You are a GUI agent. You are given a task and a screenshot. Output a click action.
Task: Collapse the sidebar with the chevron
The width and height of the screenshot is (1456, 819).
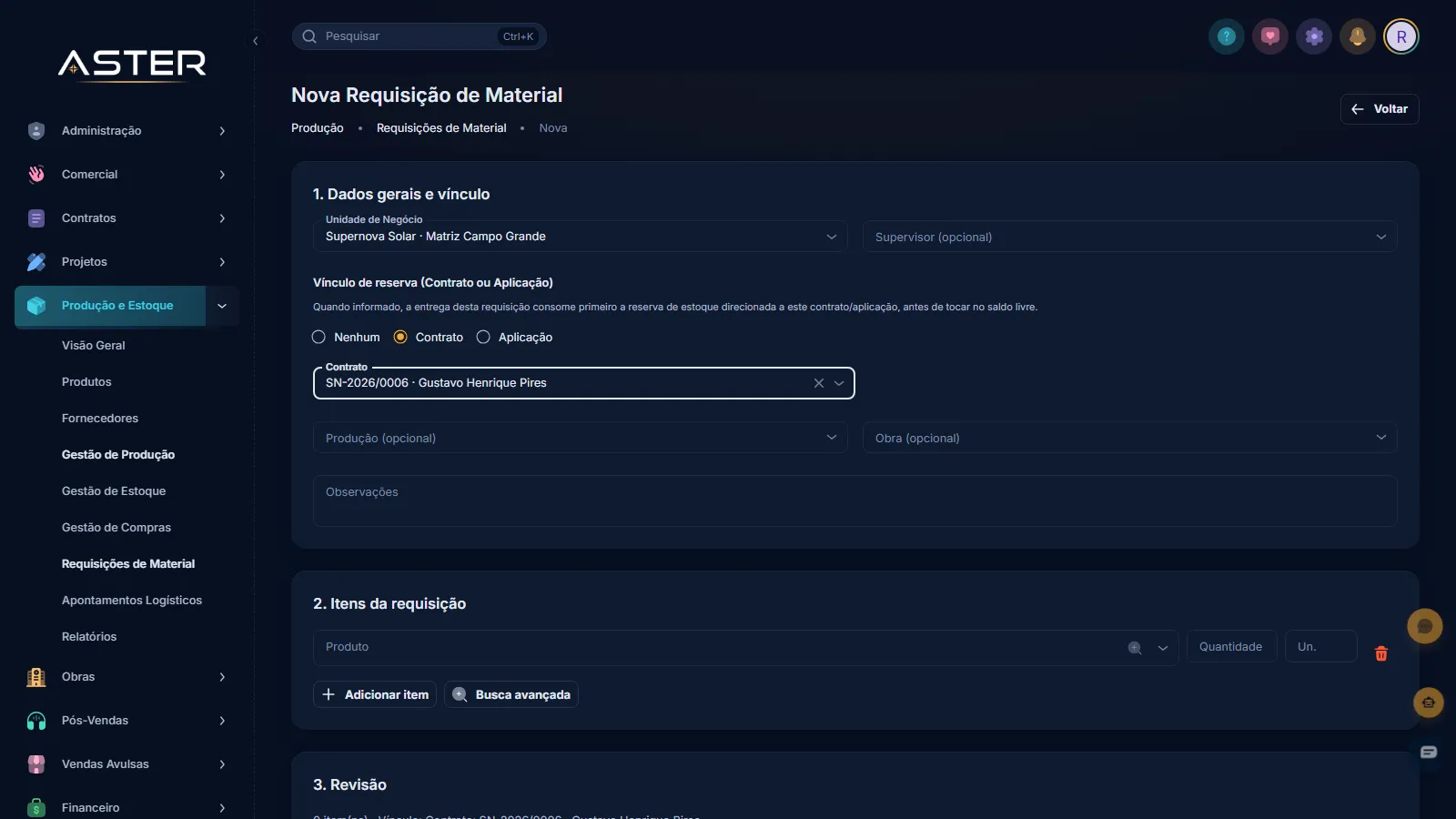point(256,41)
